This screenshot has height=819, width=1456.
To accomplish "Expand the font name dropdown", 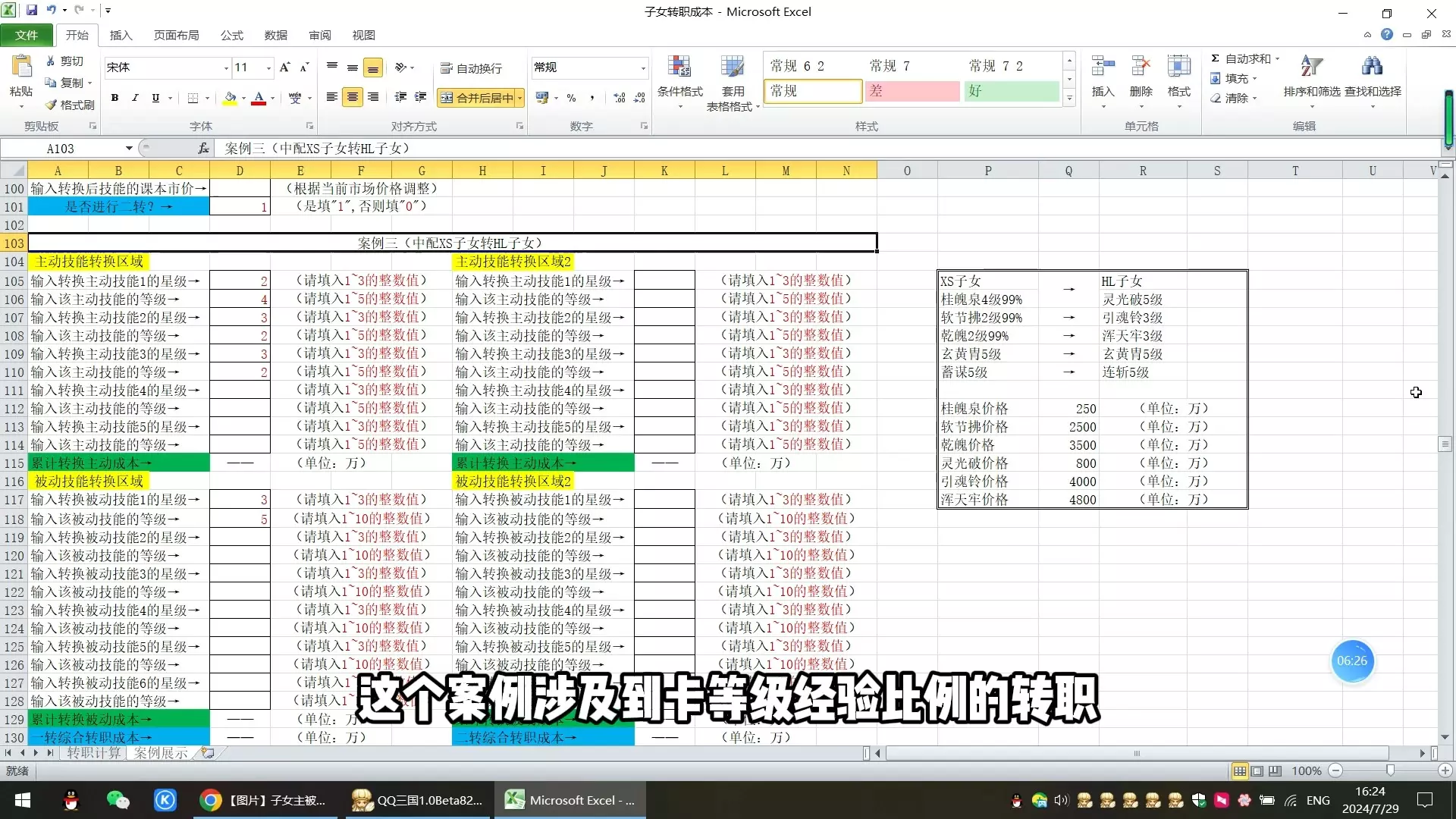I will (x=226, y=68).
